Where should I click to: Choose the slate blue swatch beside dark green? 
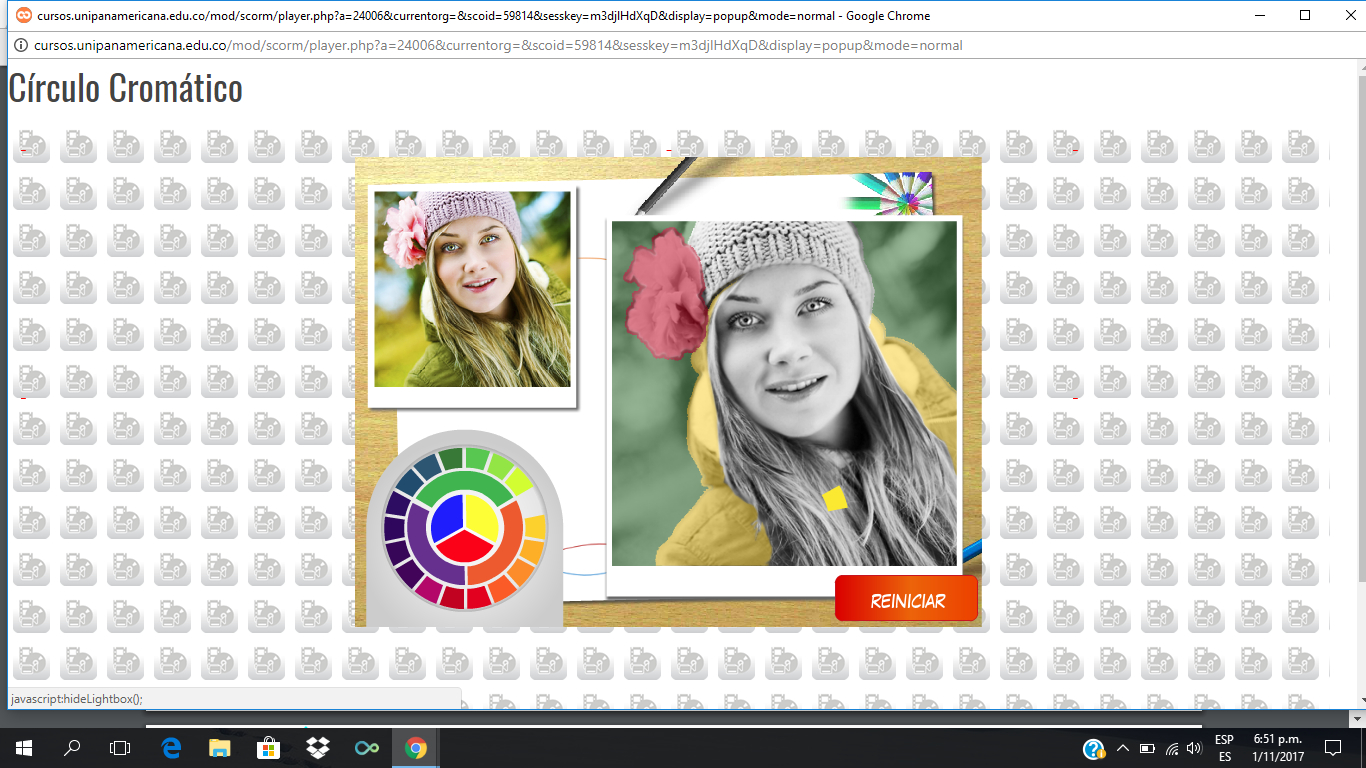click(428, 466)
